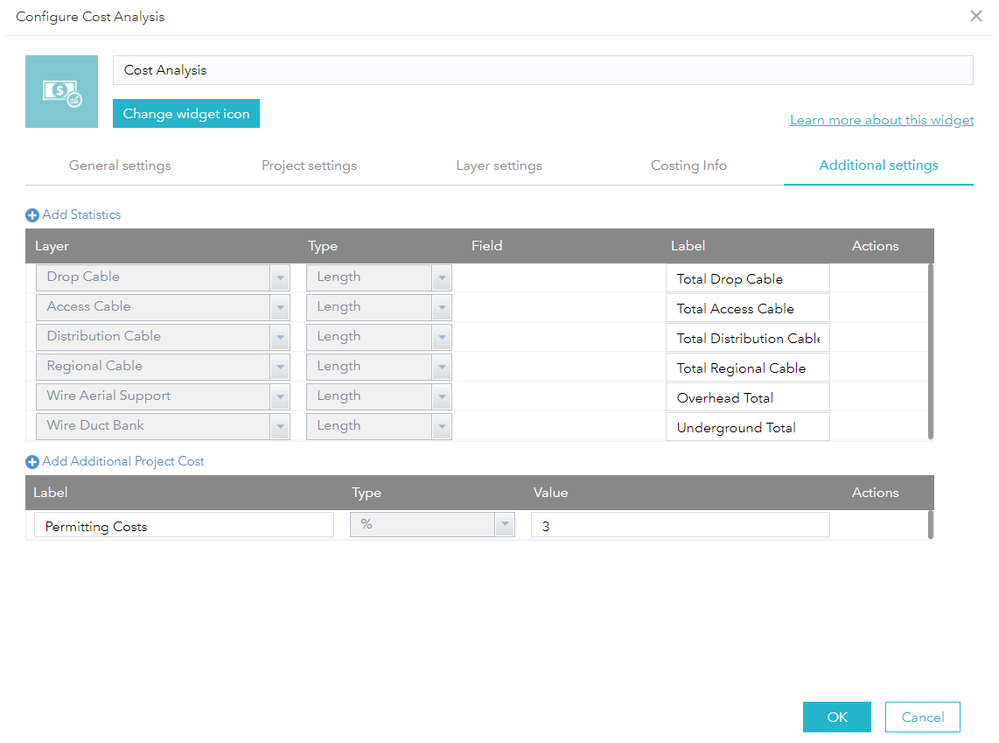
Task: Click the Permitting Costs value field containing 3
Action: [x=680, y=525]
